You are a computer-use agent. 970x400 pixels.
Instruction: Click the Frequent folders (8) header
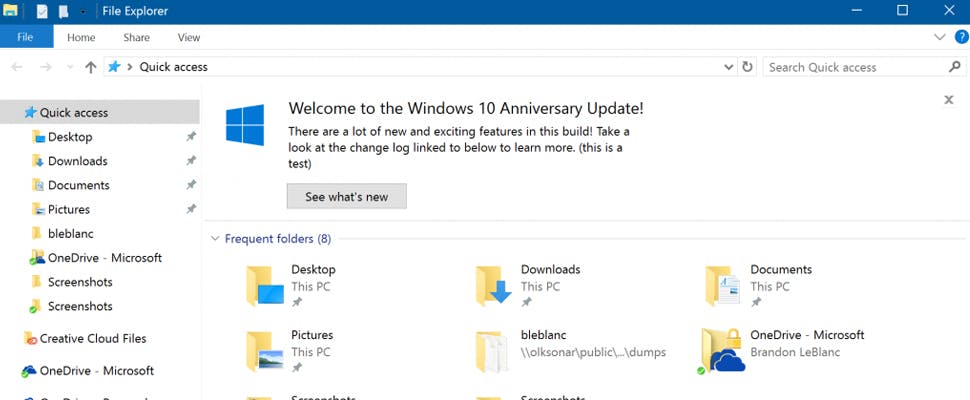coord(278,239)
